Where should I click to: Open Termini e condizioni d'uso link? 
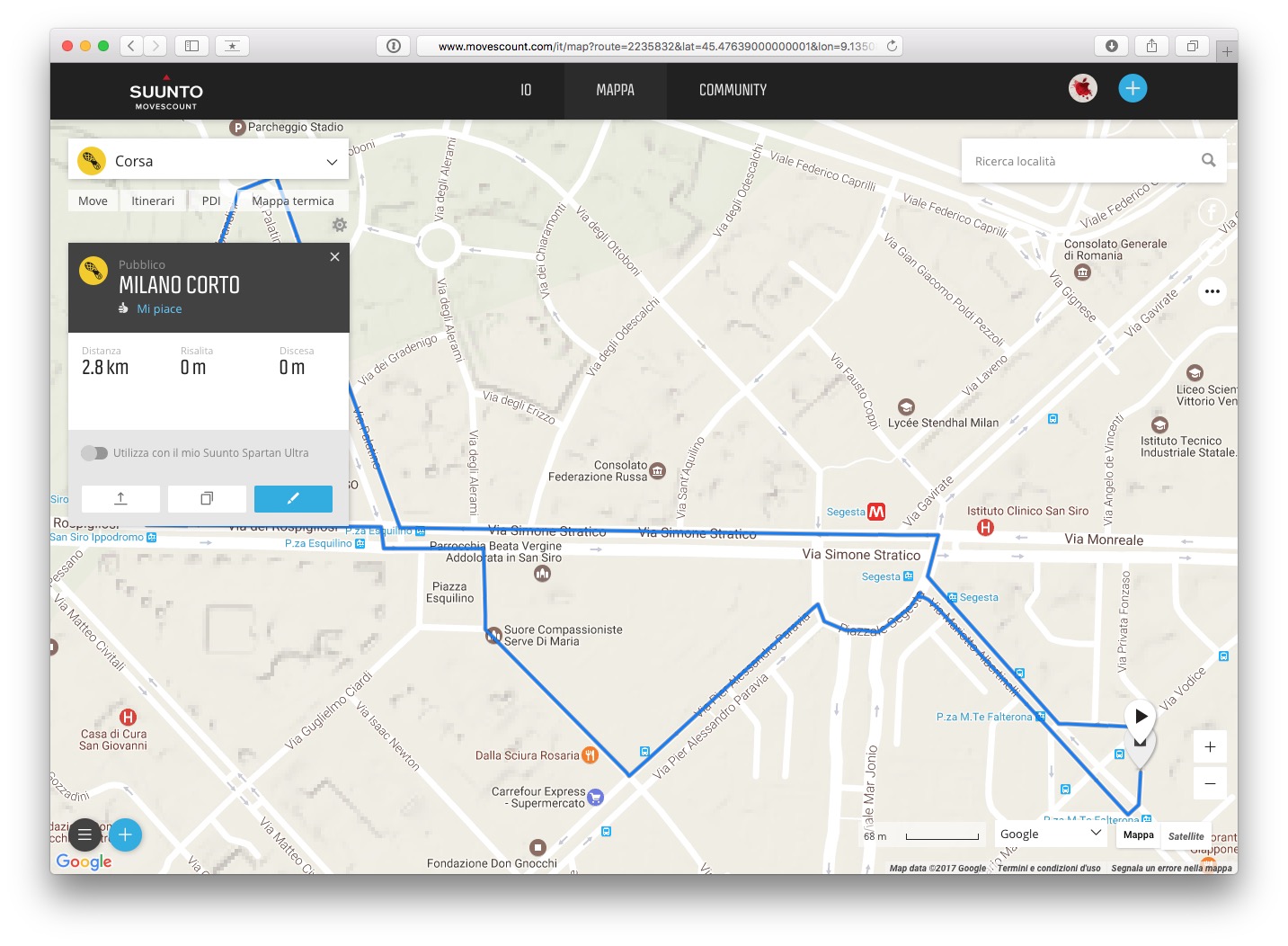[x=1049, y=868]
